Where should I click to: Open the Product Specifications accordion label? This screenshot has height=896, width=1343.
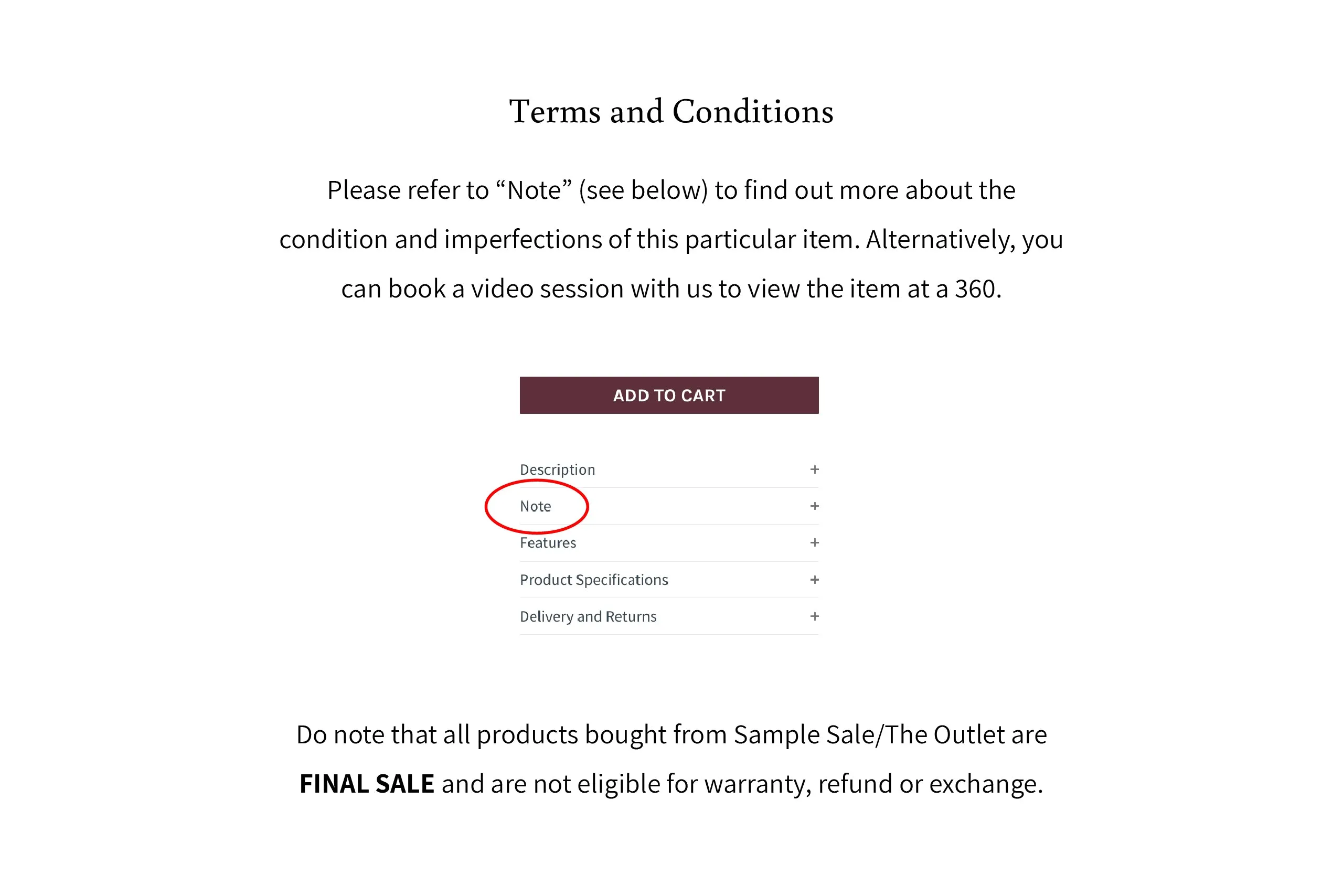(594, 580)
